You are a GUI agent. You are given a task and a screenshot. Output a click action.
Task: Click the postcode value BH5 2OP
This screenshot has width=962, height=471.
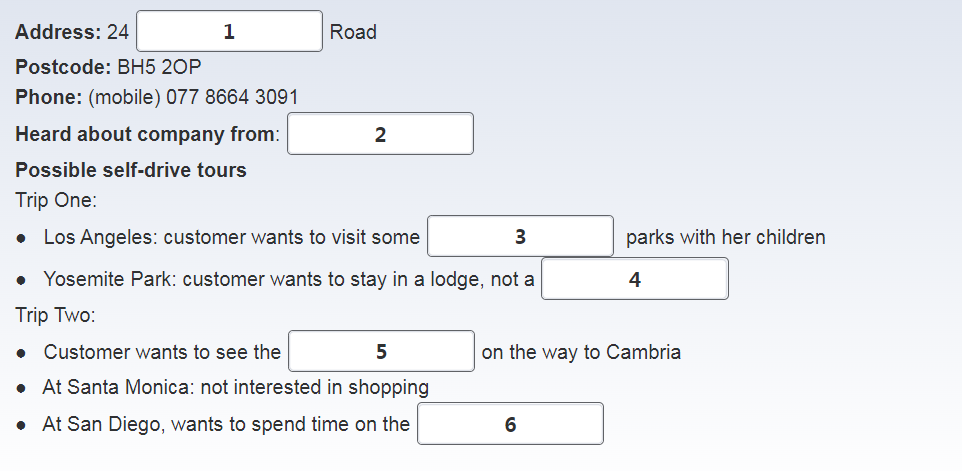pyautogui.click(x=159, y=67)
